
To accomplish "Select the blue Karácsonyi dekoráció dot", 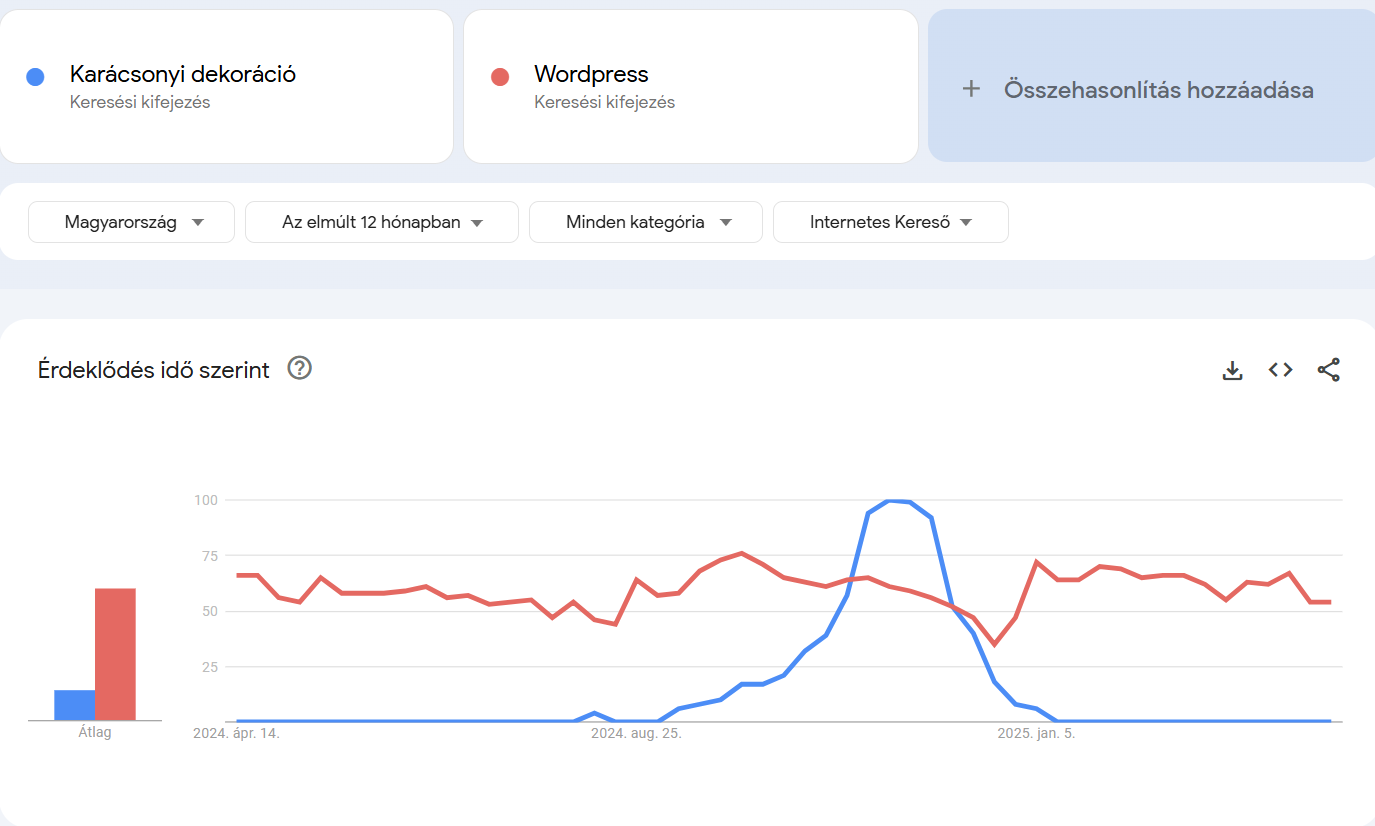I will coord(35,77).
